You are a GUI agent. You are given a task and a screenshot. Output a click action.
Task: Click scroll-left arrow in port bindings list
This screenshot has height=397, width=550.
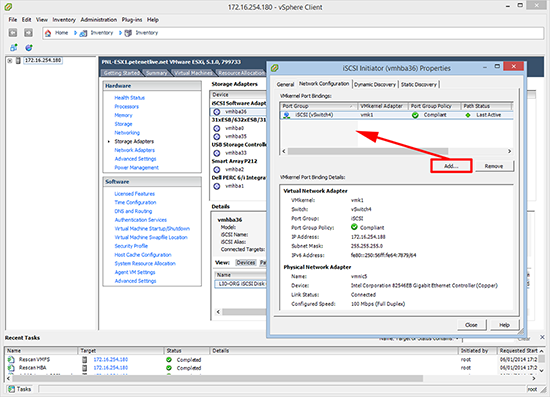(284, 151)
